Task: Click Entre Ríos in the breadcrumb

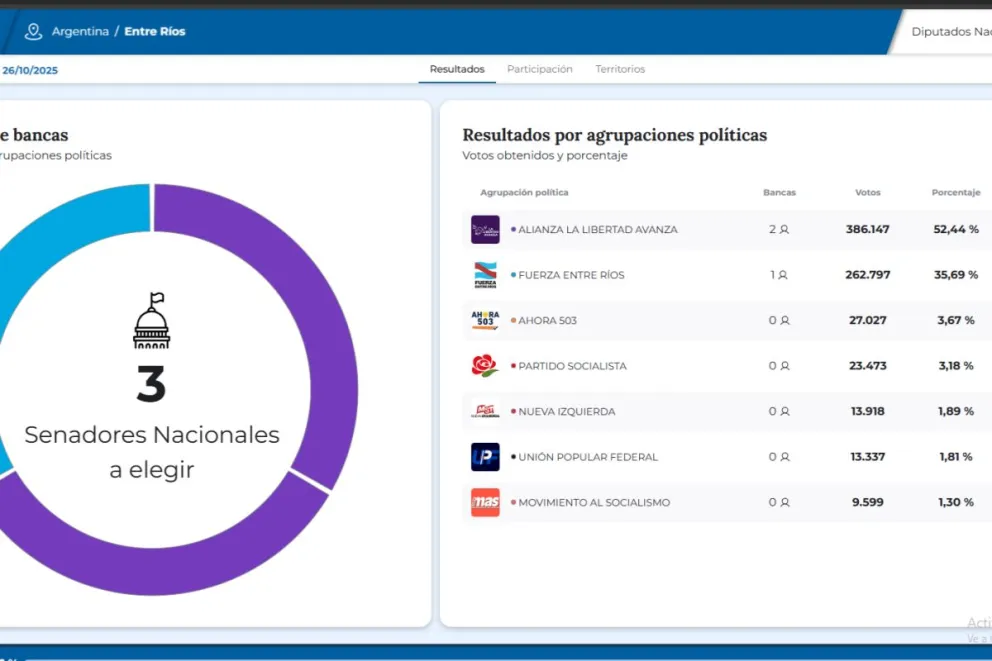Action: (155, 31)
